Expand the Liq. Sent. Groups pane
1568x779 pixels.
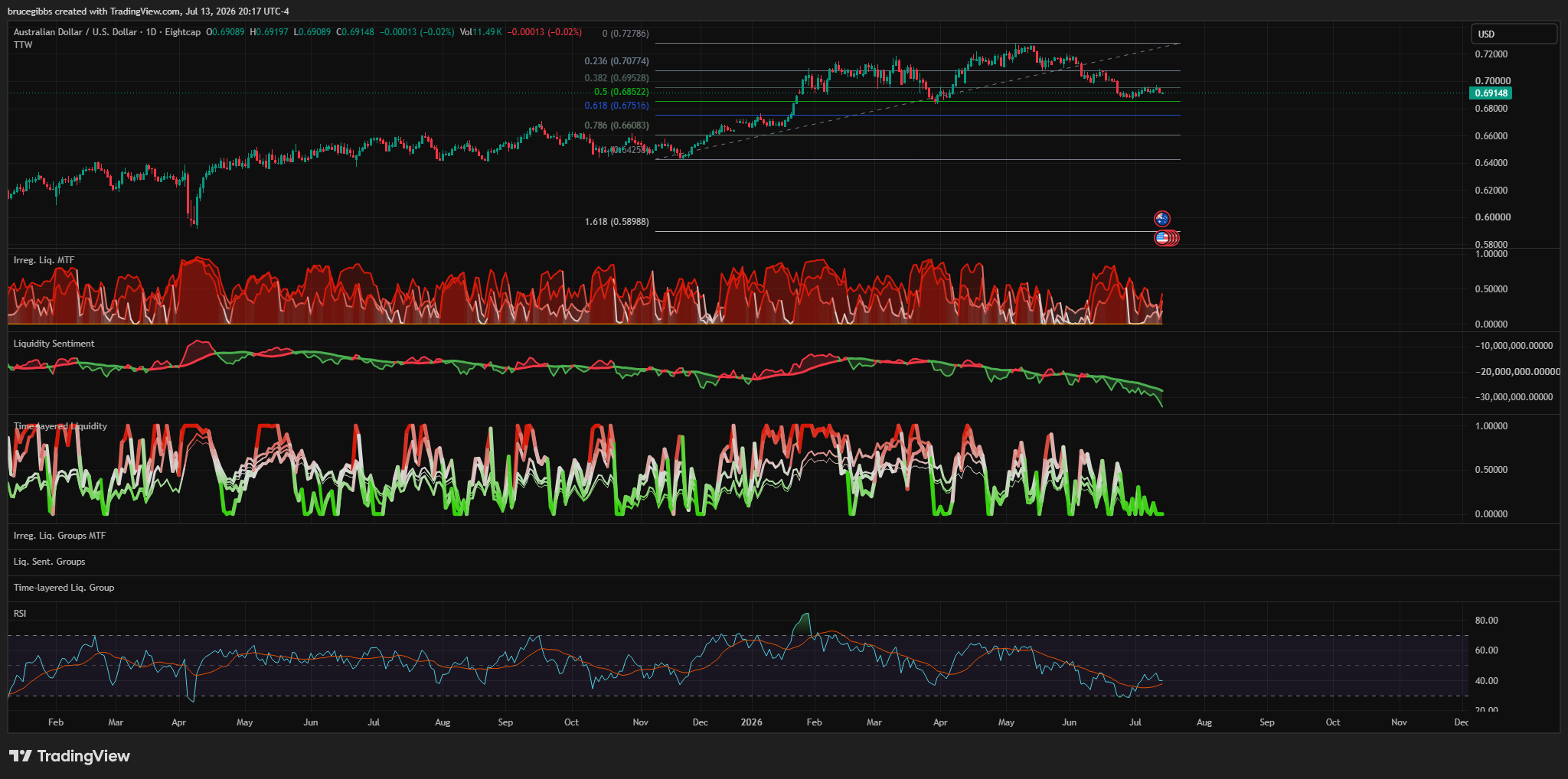point(50,562)
